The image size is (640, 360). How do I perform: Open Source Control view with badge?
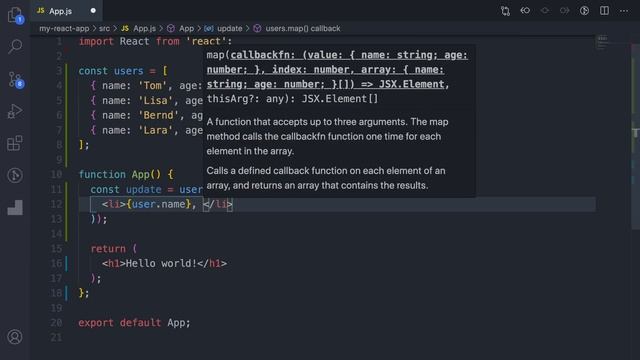[x=16, y=80]
